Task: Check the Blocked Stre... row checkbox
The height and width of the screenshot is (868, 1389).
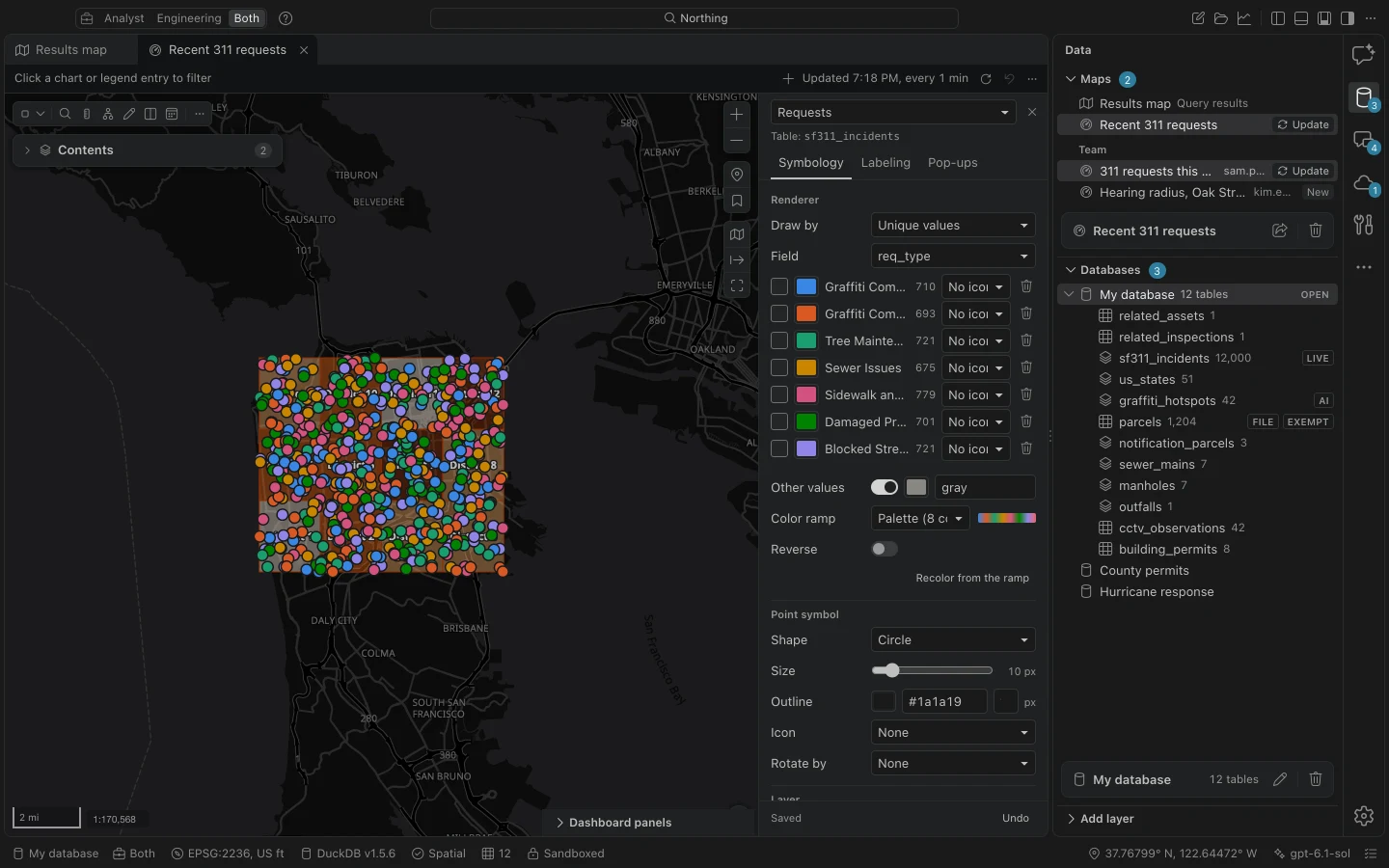Action: tap(779, 448)
